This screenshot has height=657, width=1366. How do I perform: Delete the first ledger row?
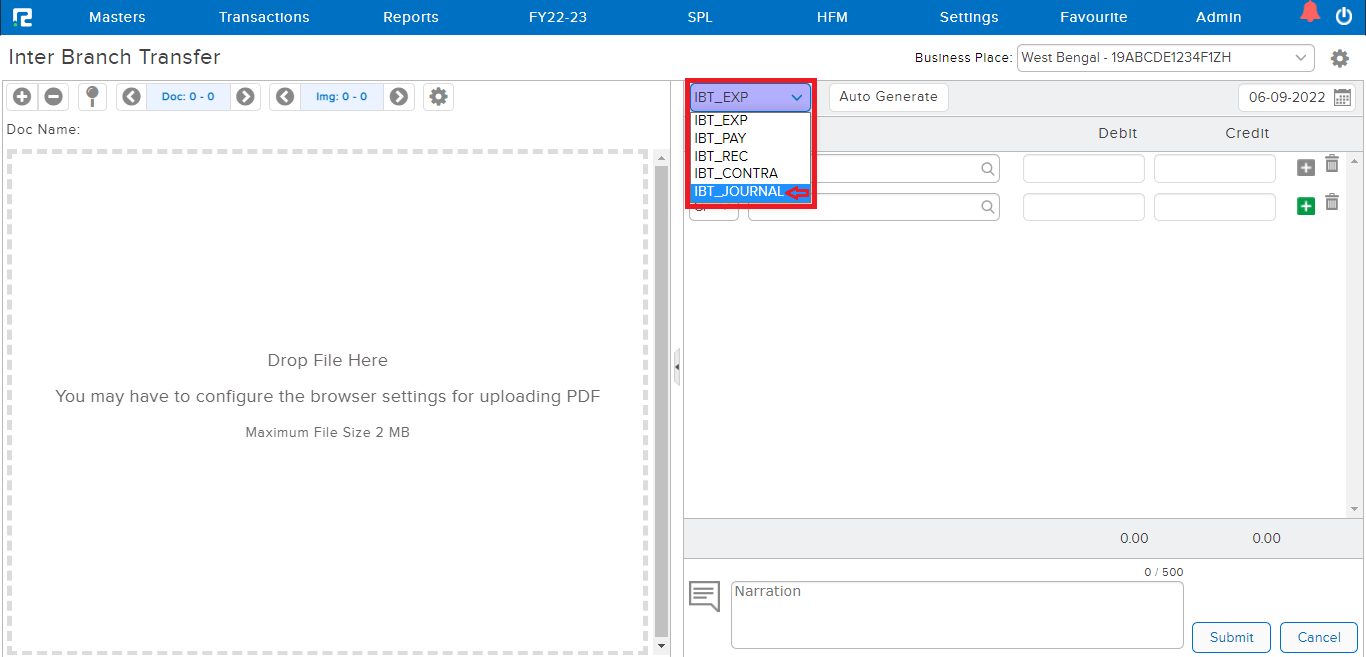pyautogui.click(x=1332, y=165)
